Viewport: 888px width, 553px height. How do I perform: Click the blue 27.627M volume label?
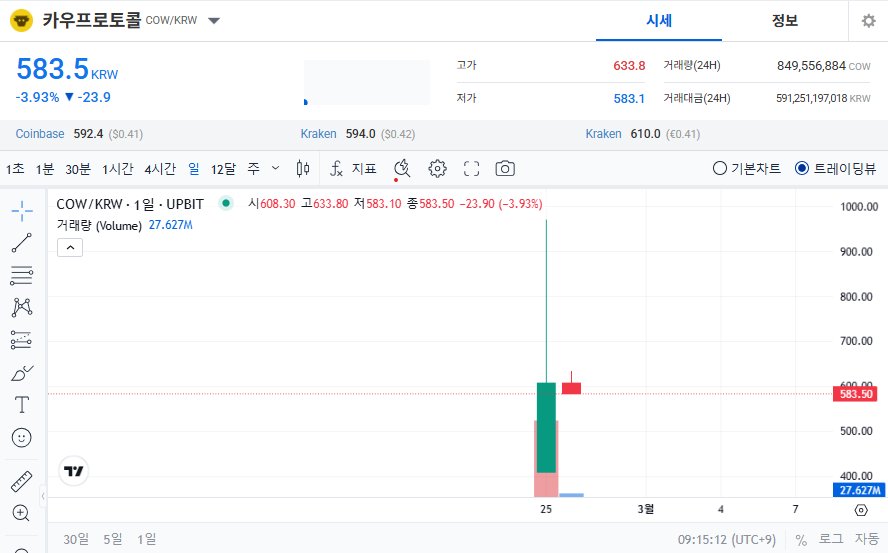[859, 490]
